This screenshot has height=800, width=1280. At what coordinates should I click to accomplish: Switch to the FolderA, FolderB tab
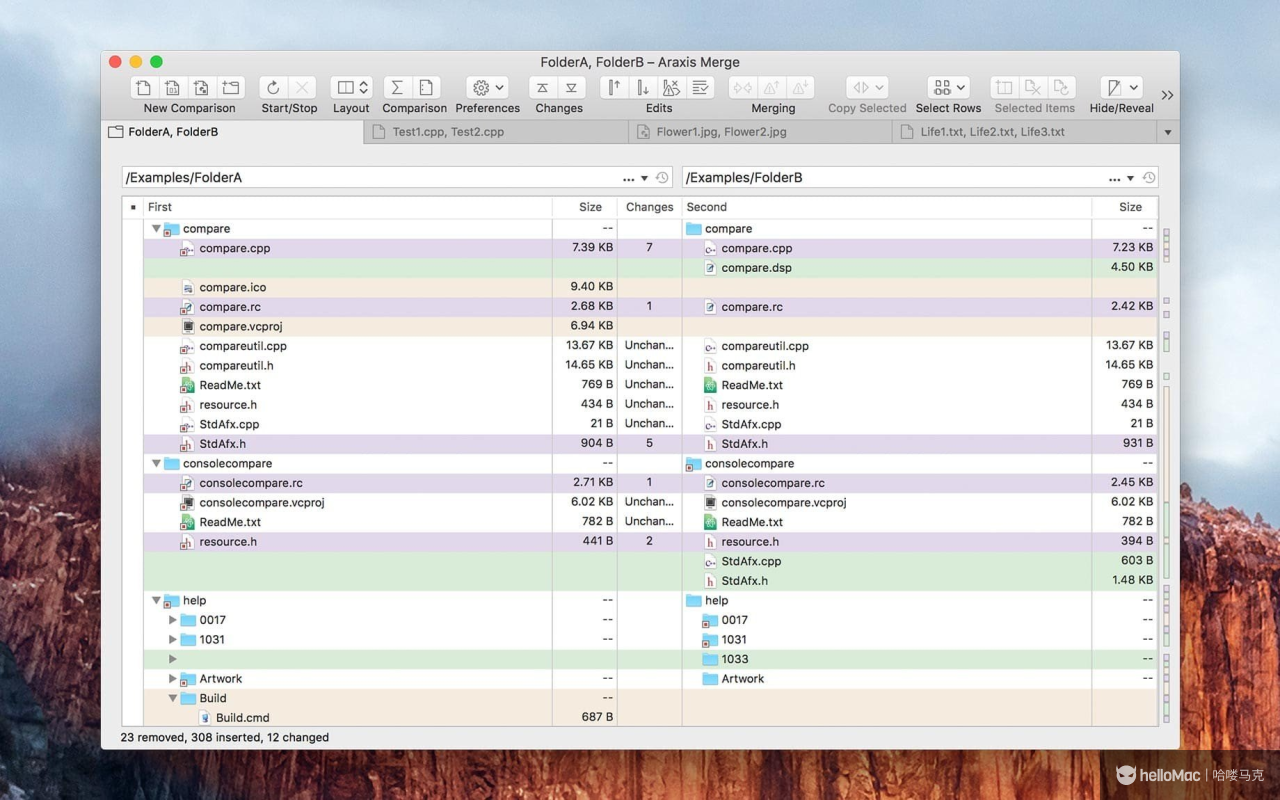[x=232, y=132]
